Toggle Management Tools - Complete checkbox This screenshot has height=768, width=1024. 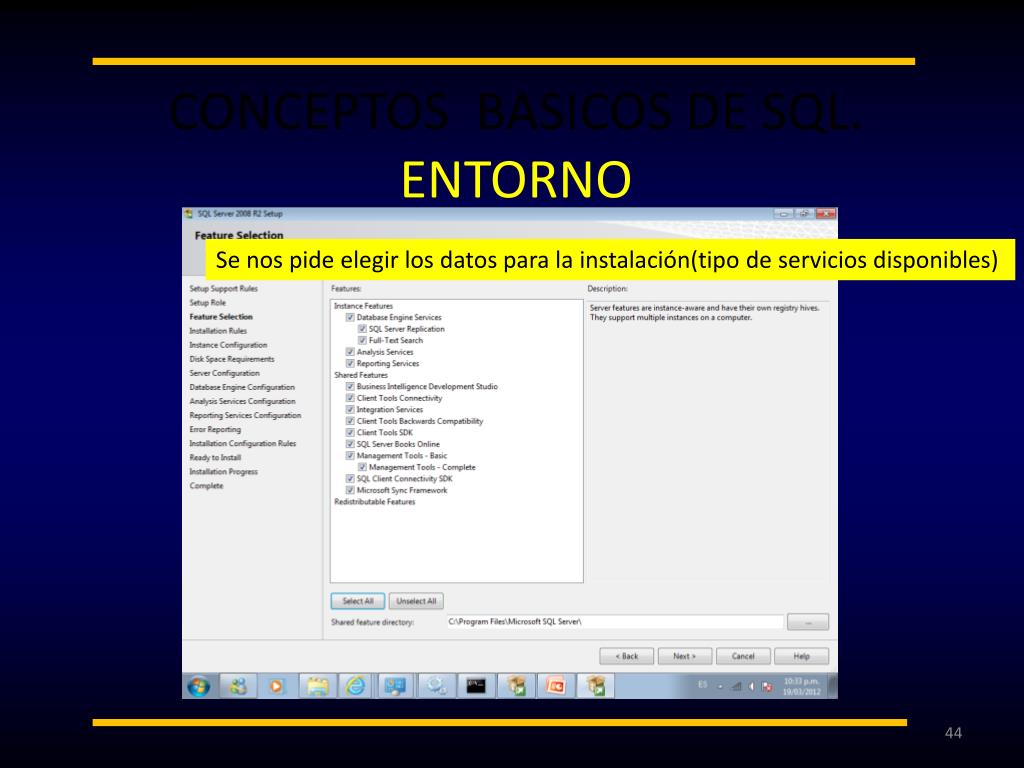click(362, 468)
